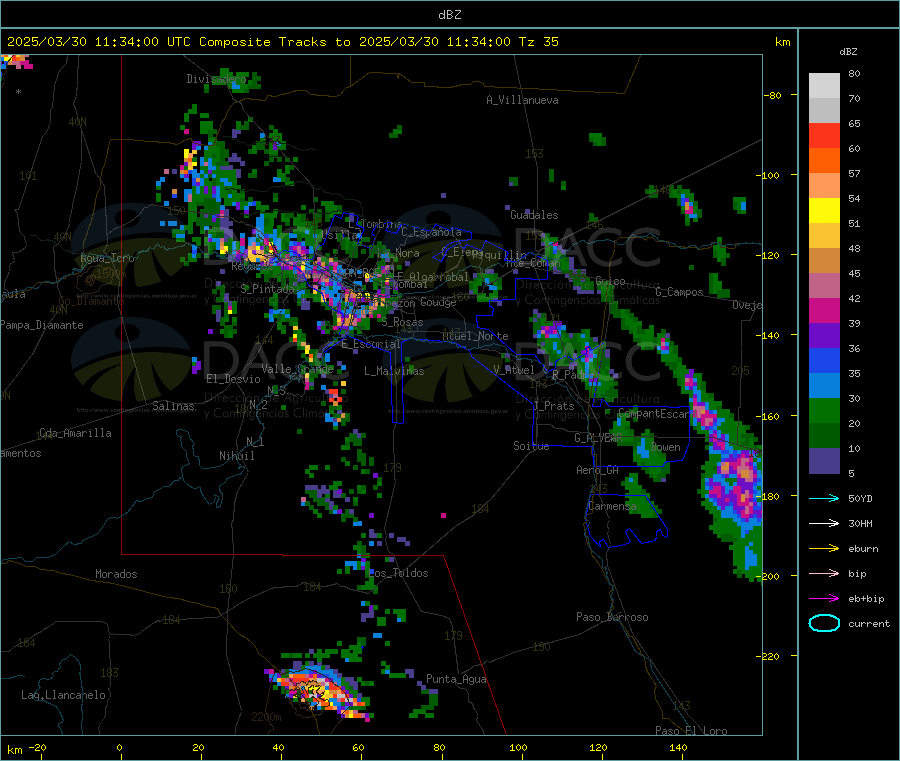
Task: Click the 'Divisadero' place label
Action: click(x=216, y=79)
